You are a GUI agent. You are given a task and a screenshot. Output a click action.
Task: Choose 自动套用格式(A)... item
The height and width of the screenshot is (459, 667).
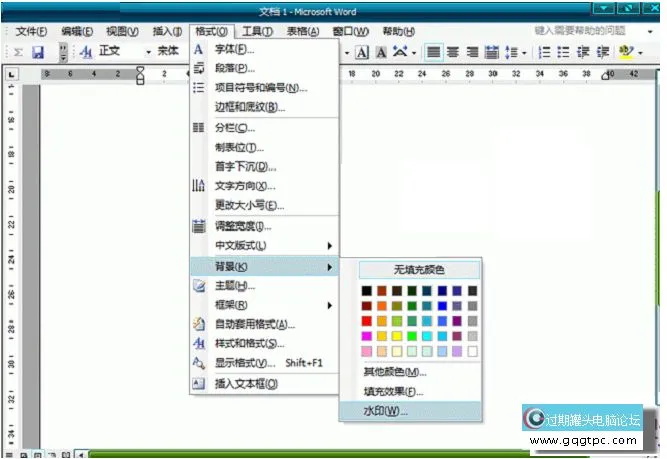(264, 325)
